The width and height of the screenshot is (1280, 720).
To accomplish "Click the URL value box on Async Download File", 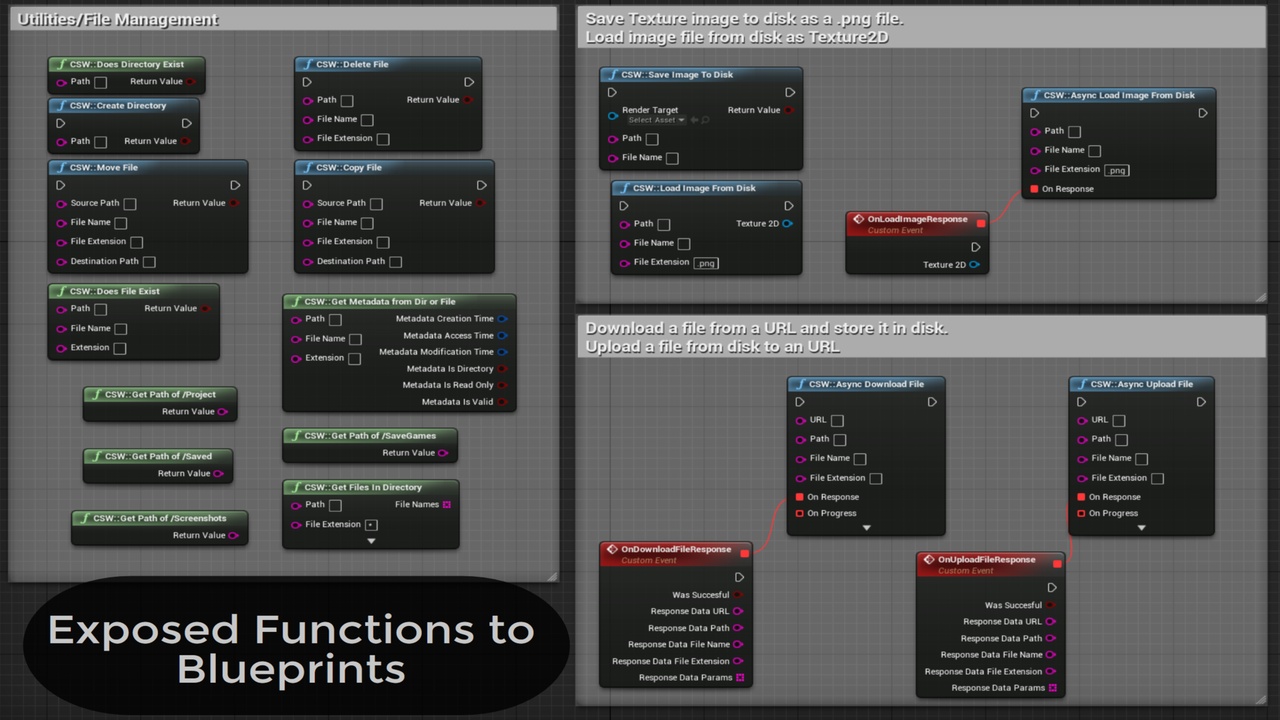I will [x=837, y=421].
